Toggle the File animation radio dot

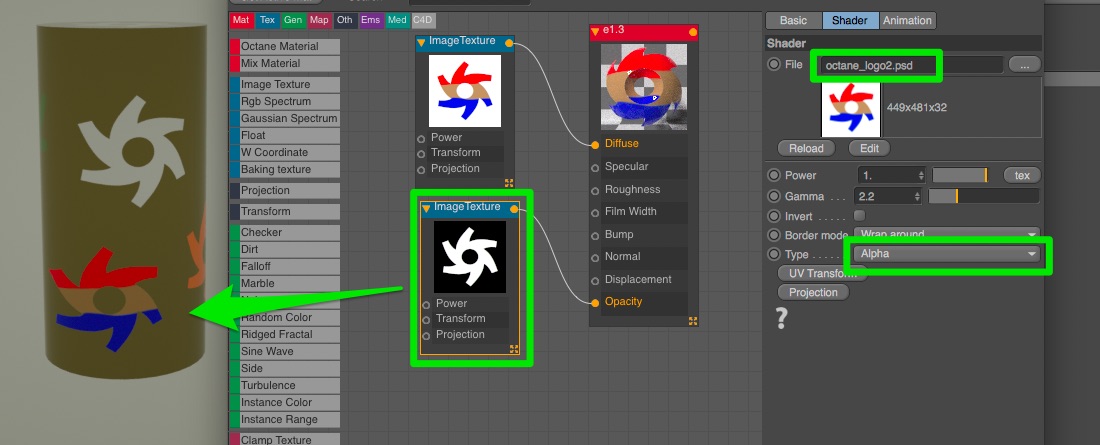click(x=774, y=65)
